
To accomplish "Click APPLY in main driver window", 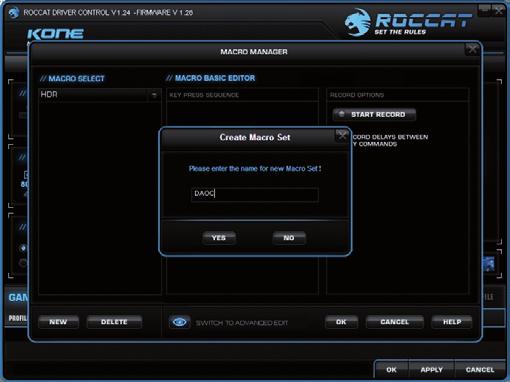I will [x=431, y=370].
